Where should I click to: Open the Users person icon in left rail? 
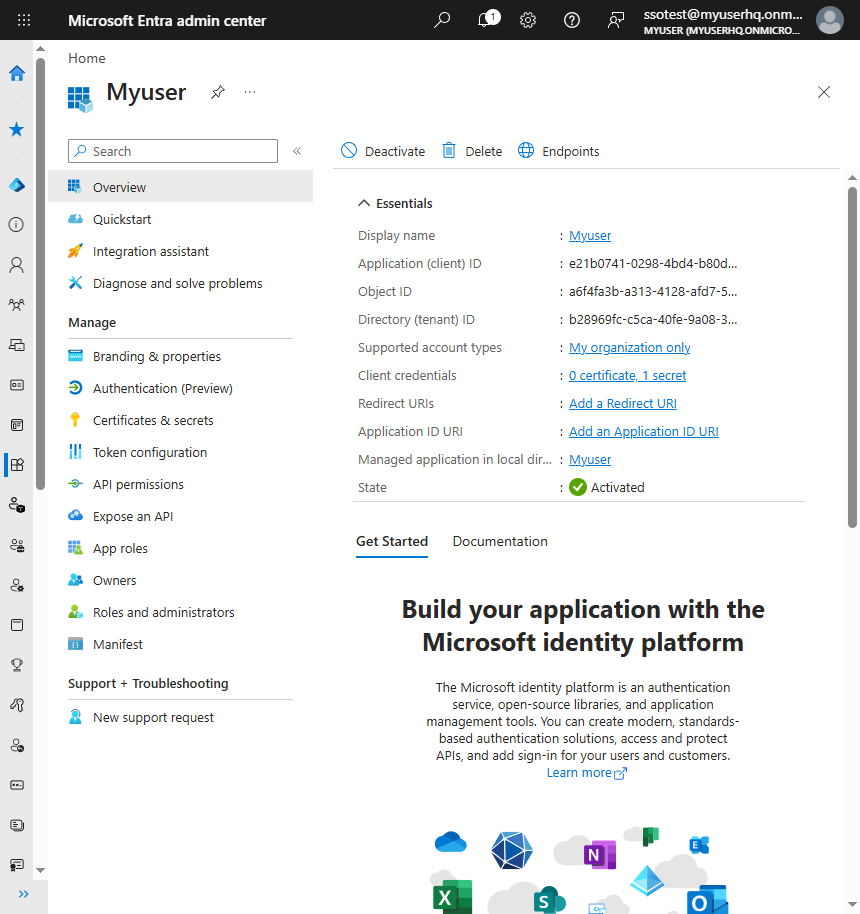17,265
